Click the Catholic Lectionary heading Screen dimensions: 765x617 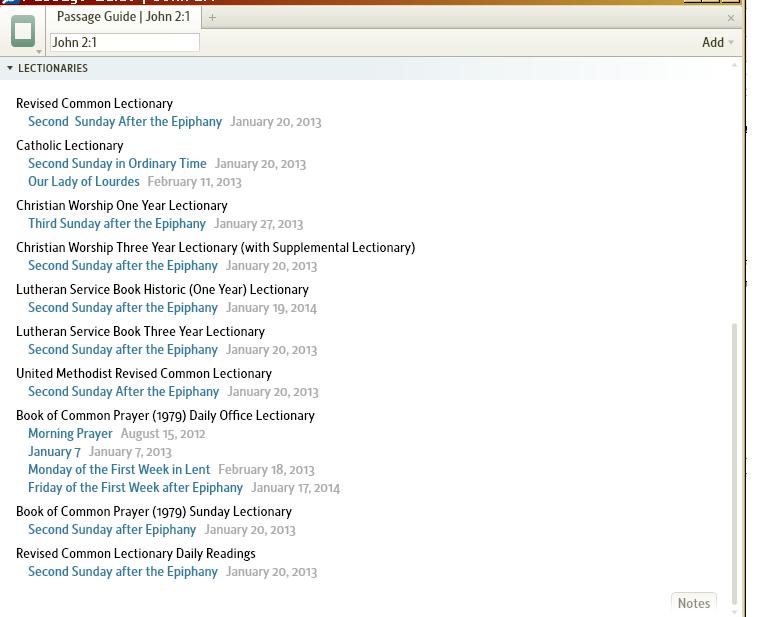70,145
